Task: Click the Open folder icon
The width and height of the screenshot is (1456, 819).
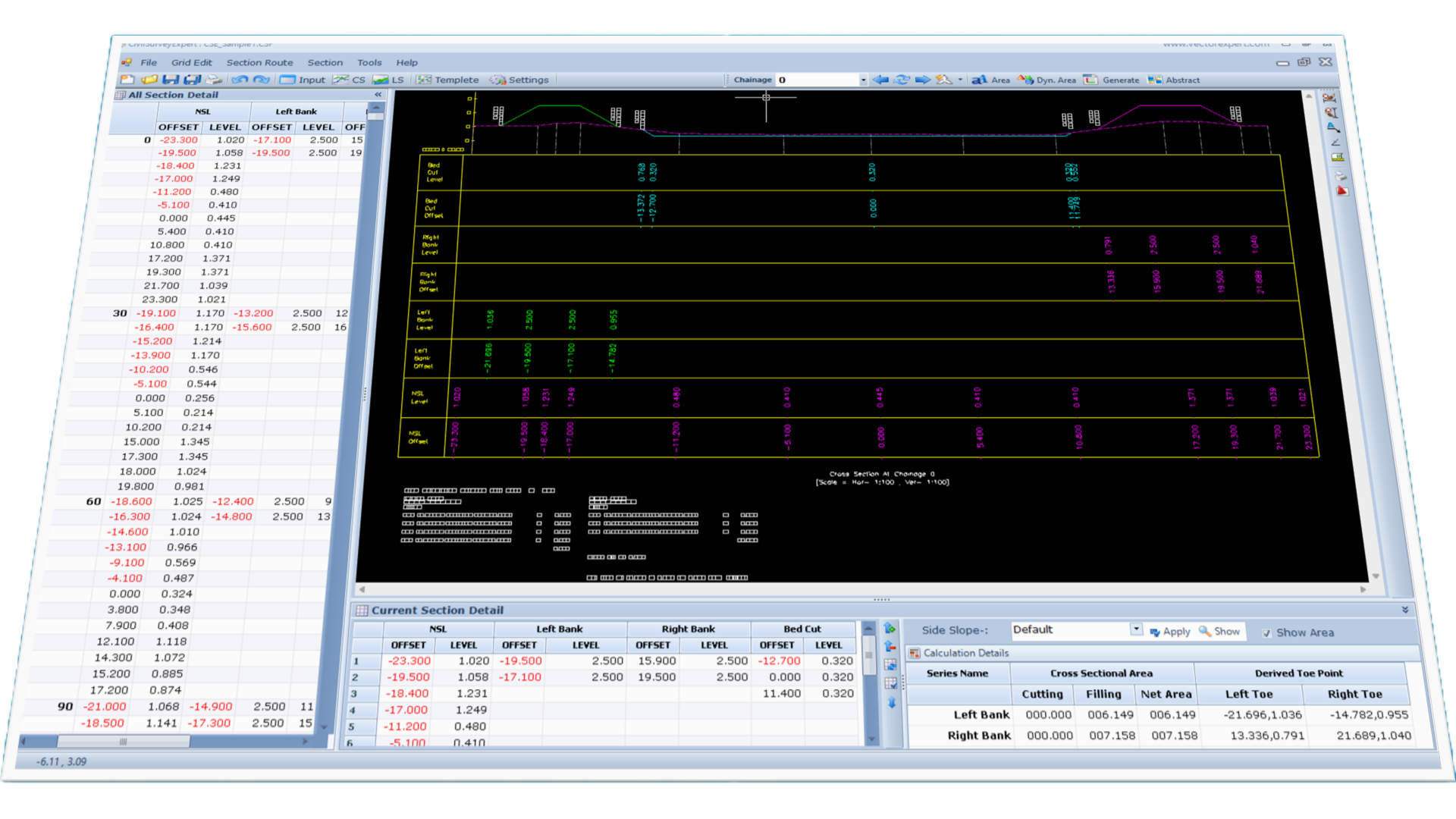Action: tap(149, 80)
